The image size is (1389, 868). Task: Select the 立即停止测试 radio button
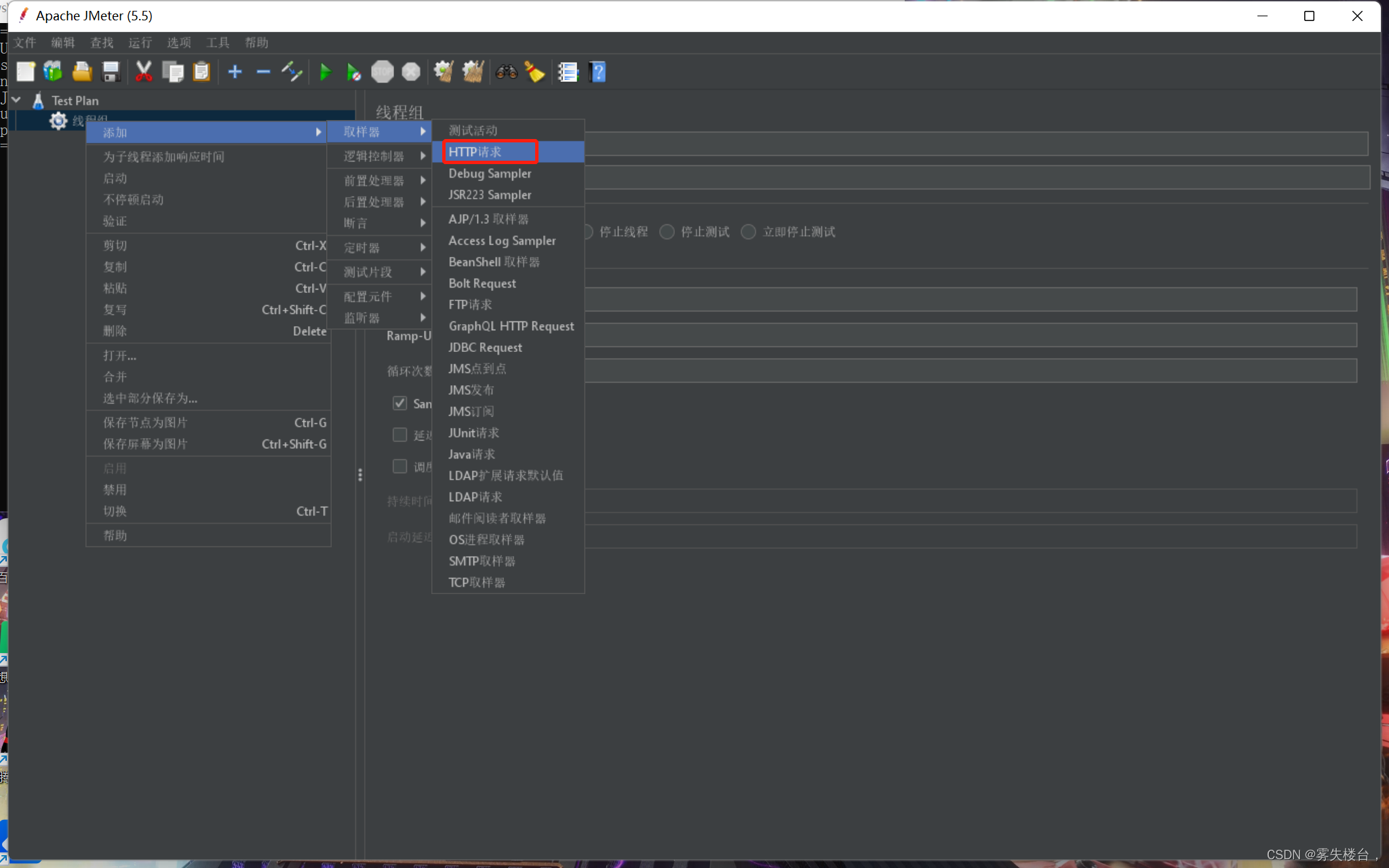click(x=749, y=232)
